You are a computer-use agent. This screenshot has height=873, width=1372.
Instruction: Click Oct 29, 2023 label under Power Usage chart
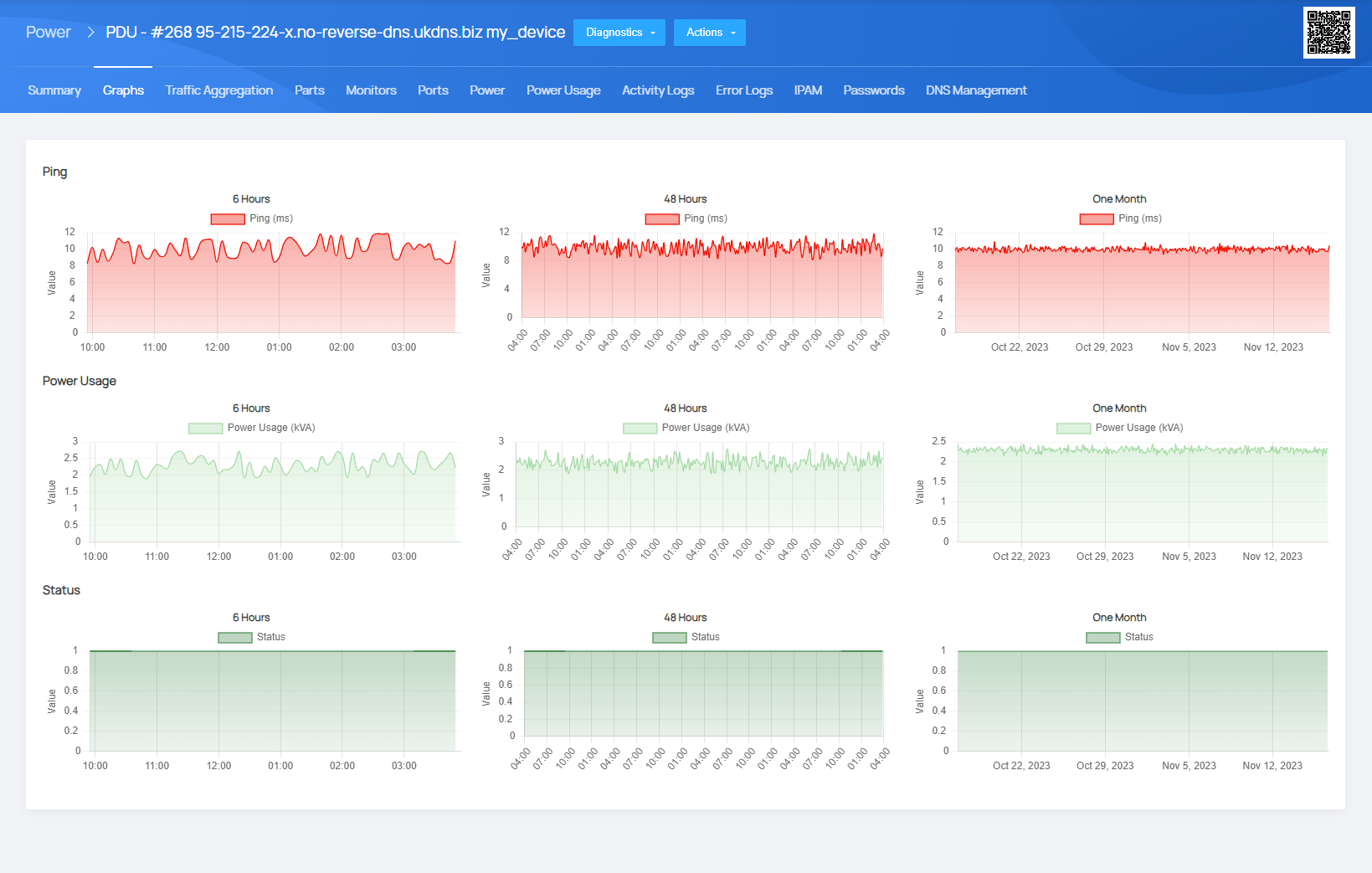tap(1105, 557)
